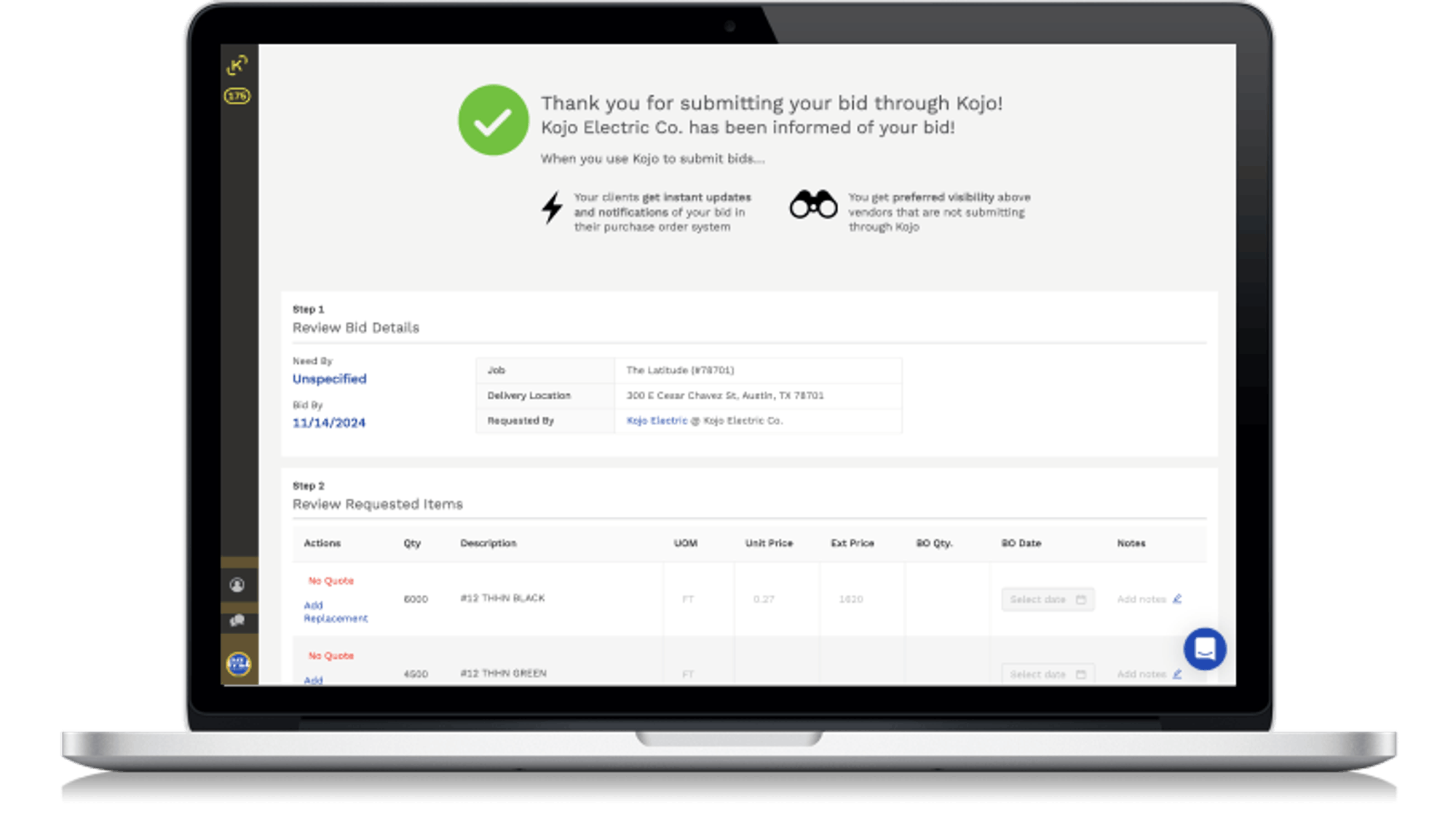Click Unit Price field showing 0.27

tap(764, 599)
